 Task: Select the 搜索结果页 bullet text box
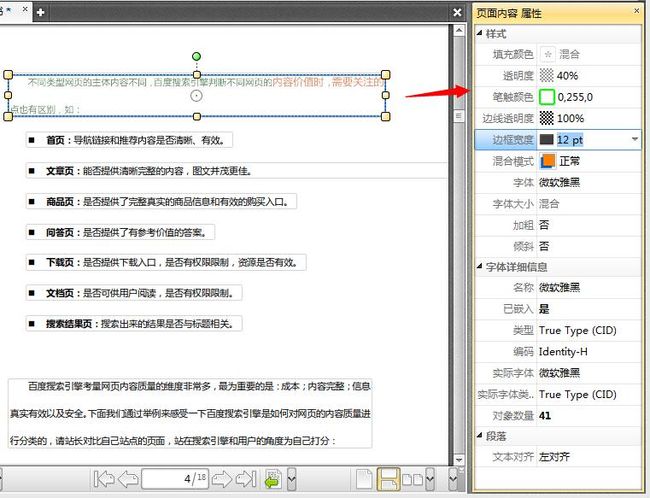(134, 323)
